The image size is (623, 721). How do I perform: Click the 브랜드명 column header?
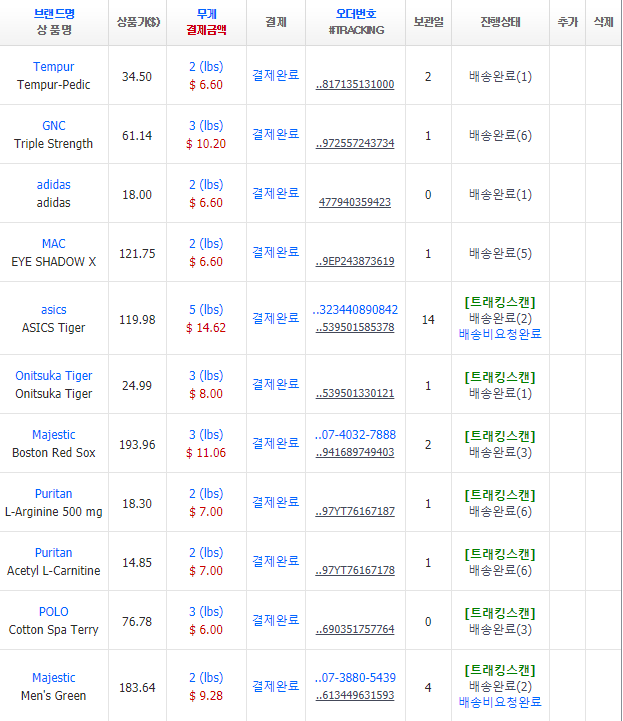[54, 14]
